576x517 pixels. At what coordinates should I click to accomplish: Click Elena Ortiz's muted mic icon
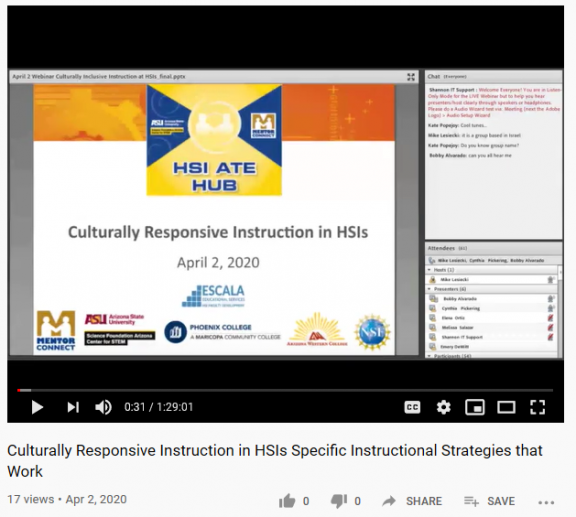pos(550,318)
